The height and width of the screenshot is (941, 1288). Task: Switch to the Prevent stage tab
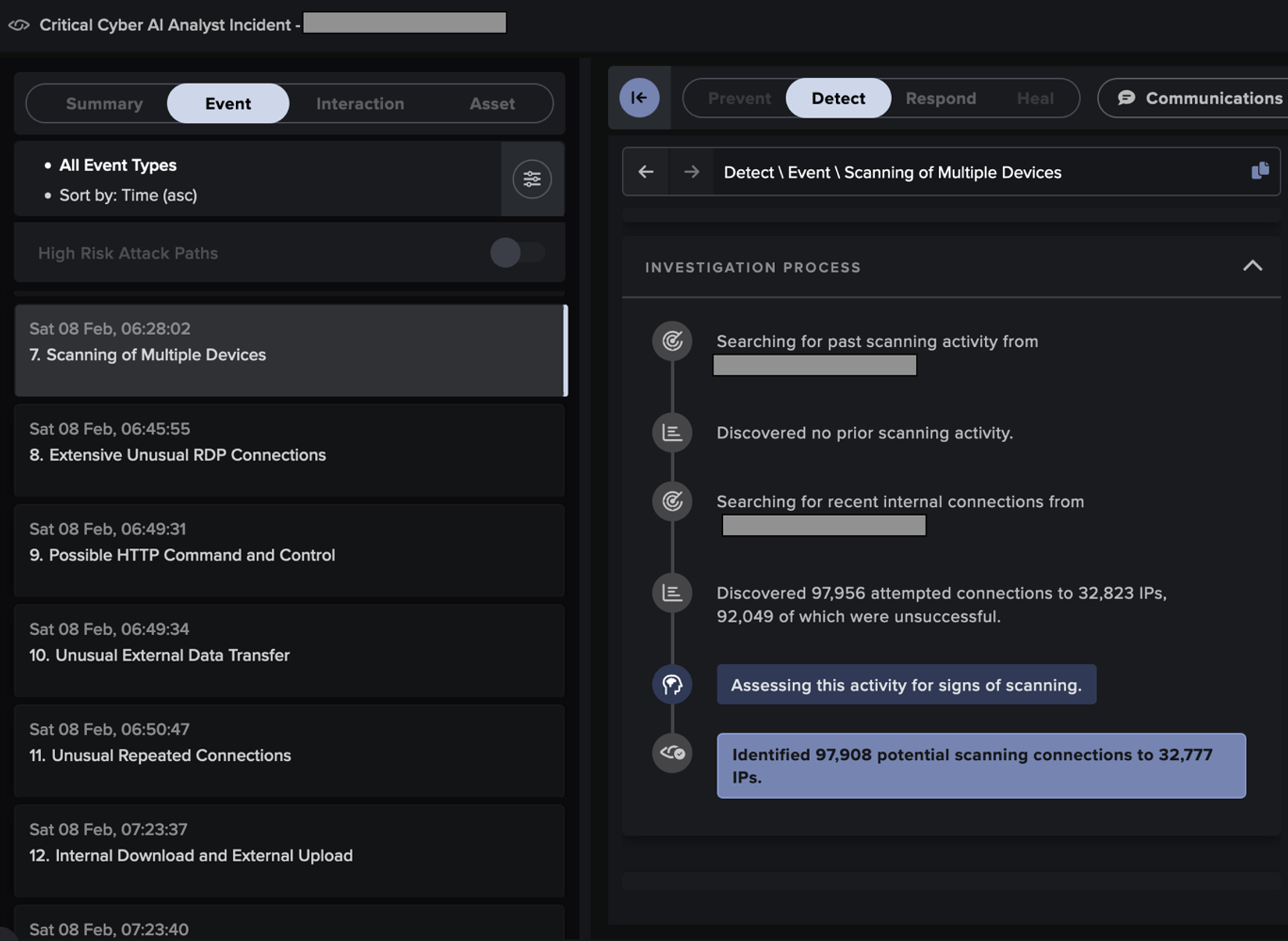739,98
